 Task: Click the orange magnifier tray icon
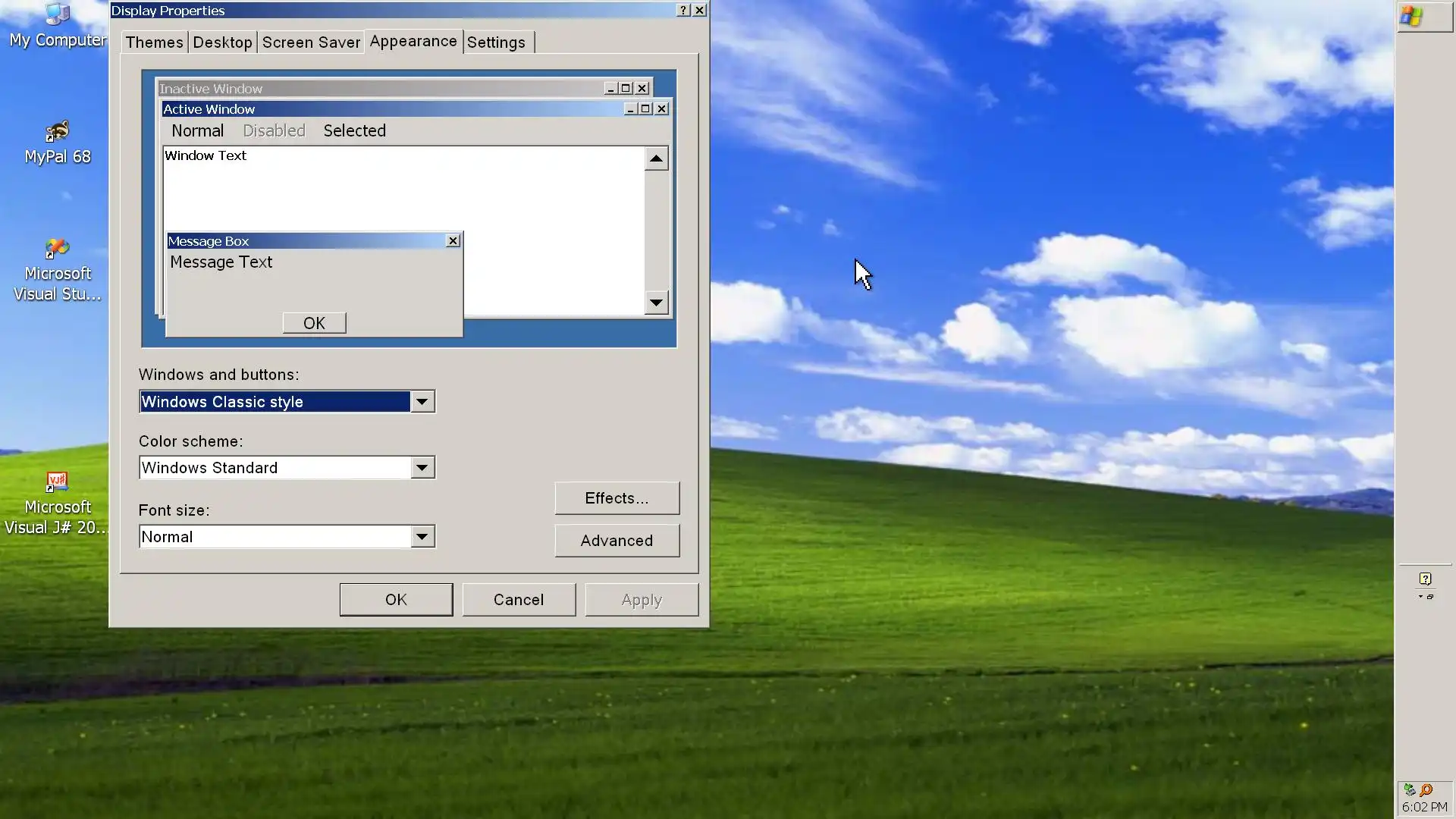coord(1426,790)
